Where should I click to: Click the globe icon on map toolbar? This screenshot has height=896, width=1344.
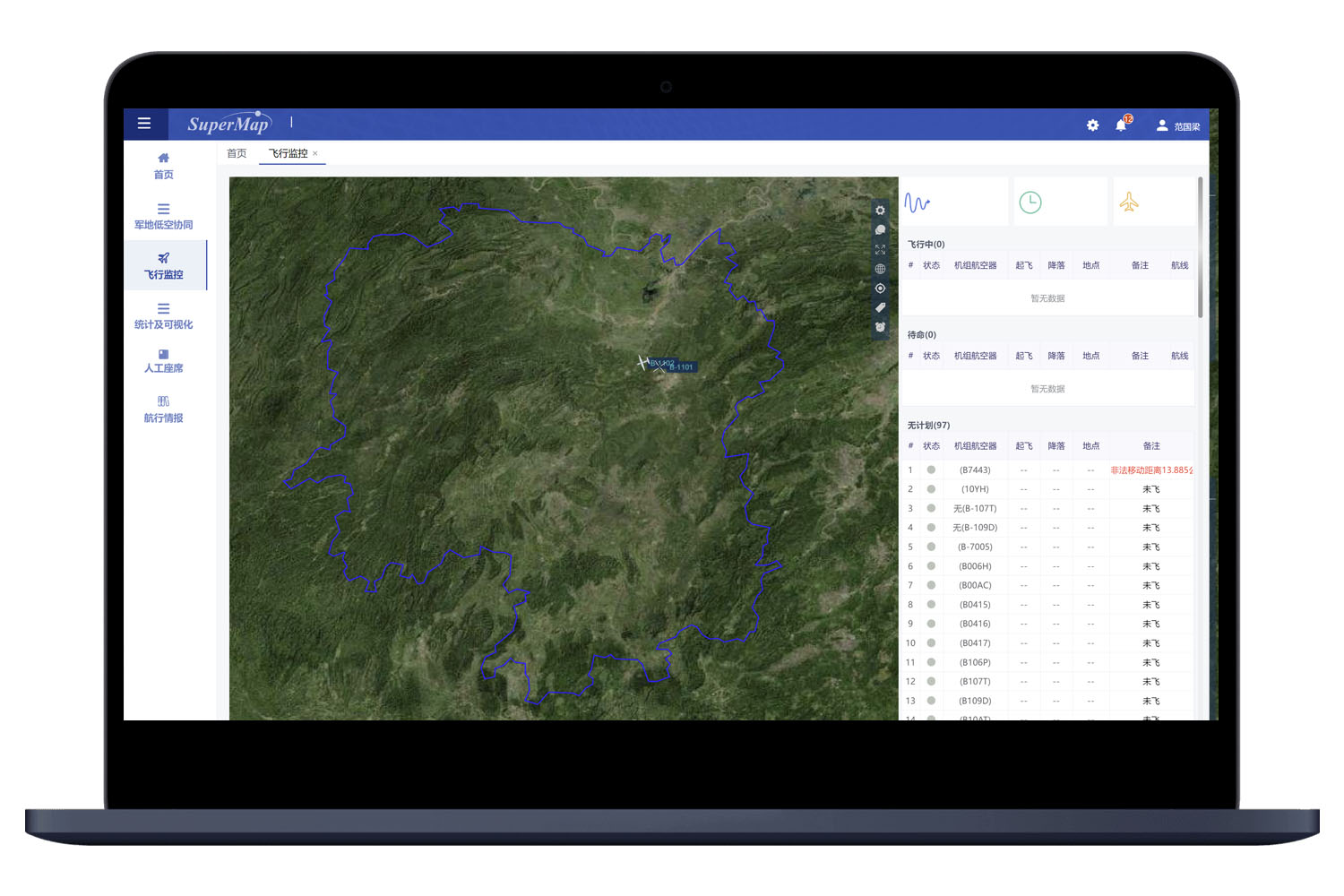(x=880, y=269)
